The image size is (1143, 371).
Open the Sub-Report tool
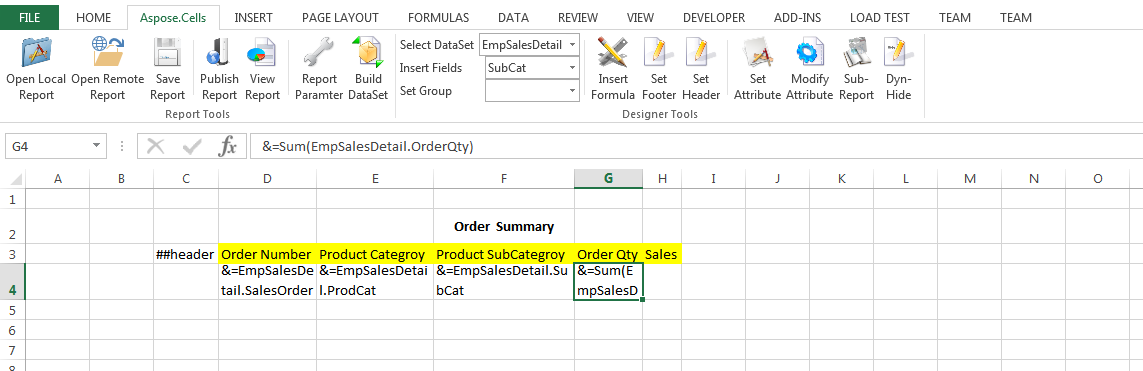pyautogui.click(x=858, y=69)
